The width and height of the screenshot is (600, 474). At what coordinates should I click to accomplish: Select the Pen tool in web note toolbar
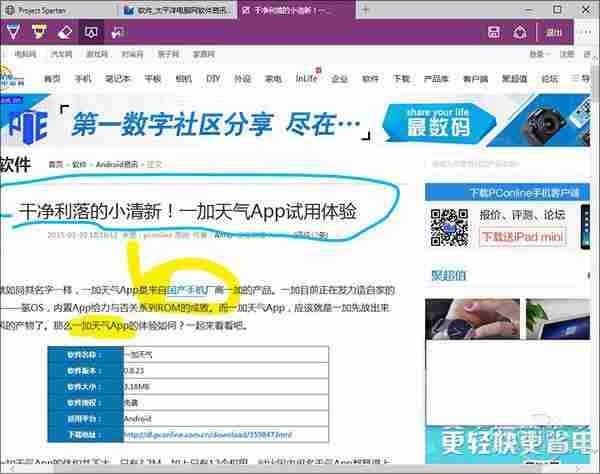tap(14, 32)
